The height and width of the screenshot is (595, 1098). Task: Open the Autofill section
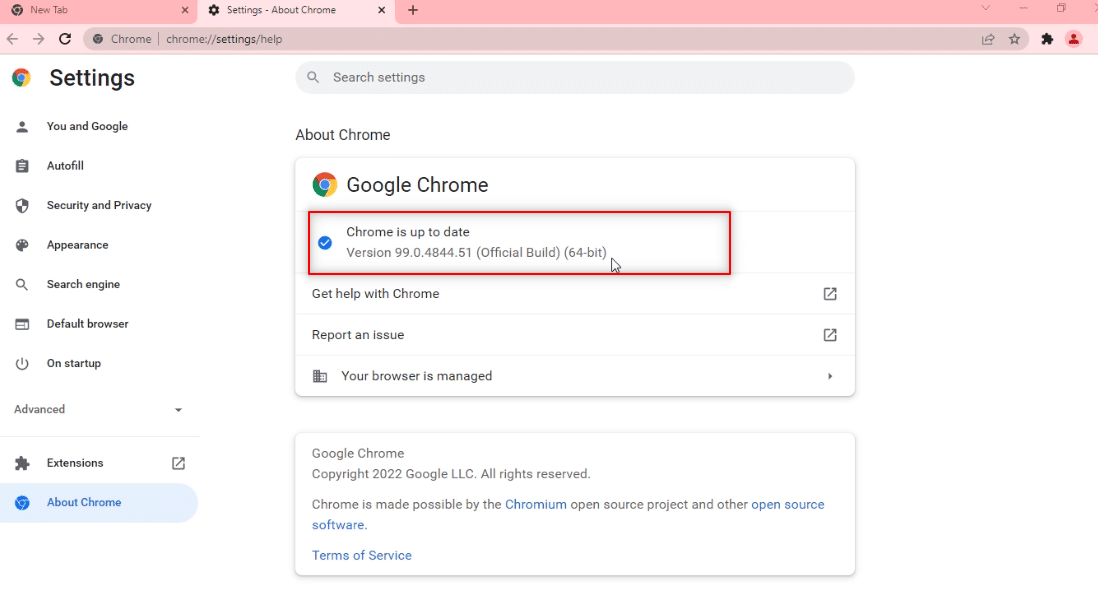click(65, 166)
